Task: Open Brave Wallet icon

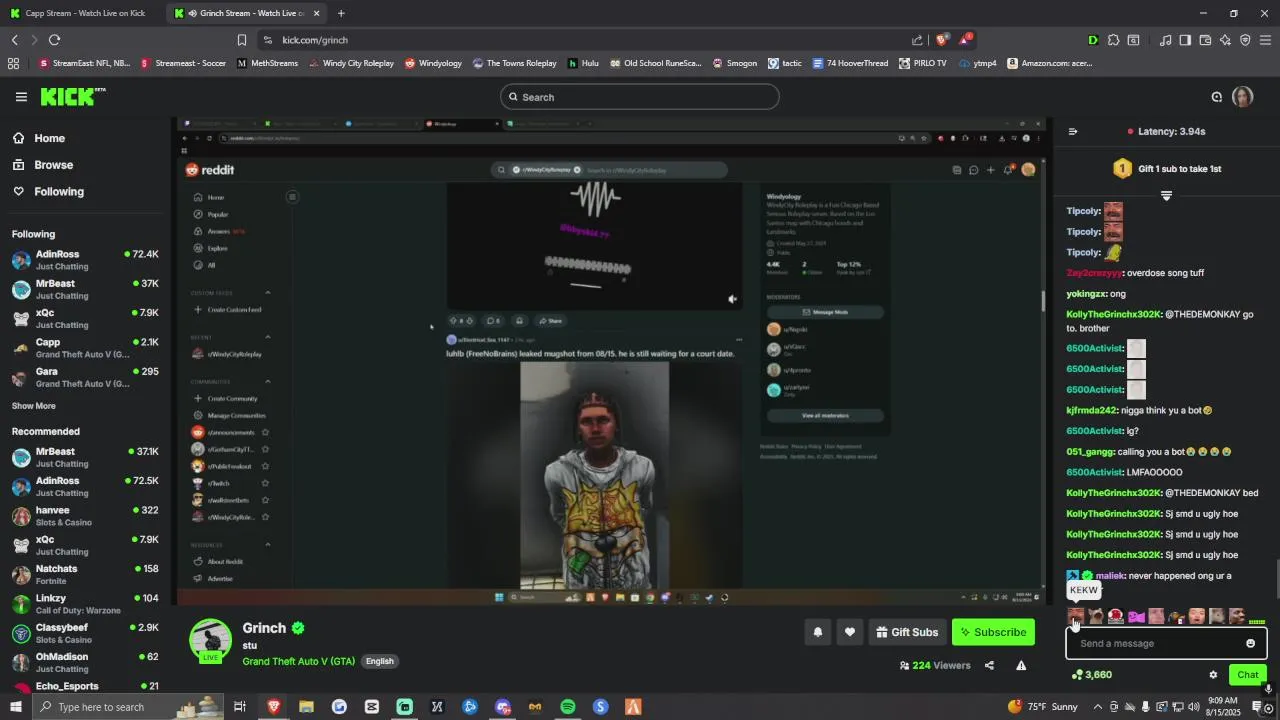Action: [1205, 40]
